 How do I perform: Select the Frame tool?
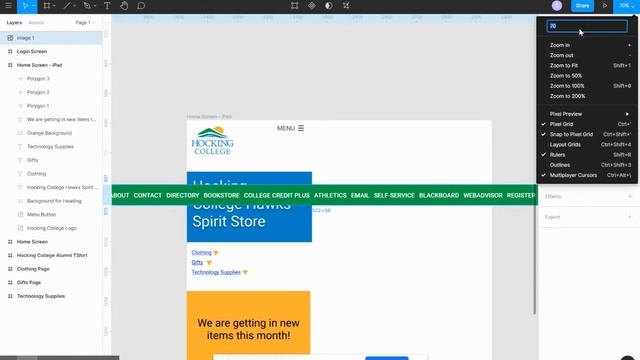(x=47, y=6)
